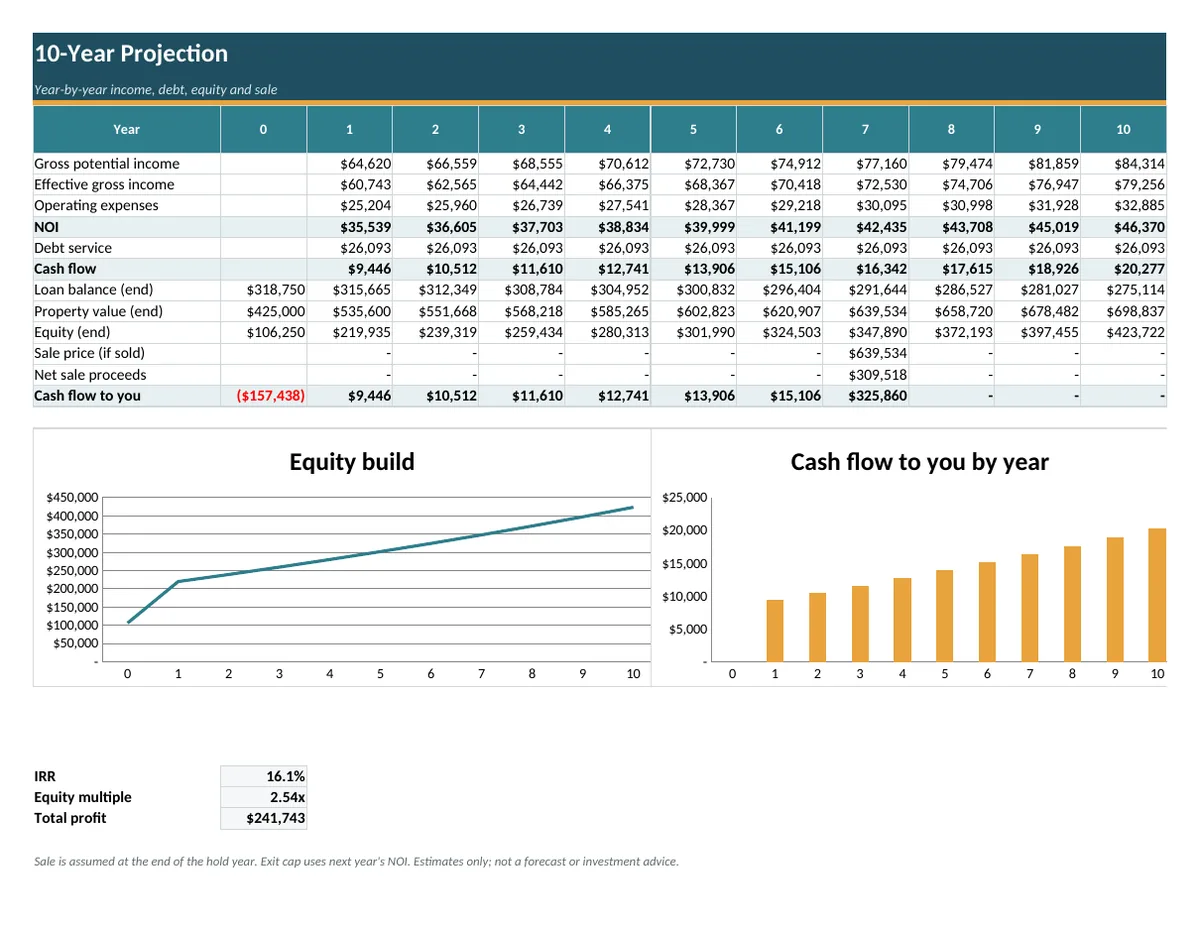Image resolution: width=1200 pixels, height=927 pixels.
Task: Select the column header for year 5
Action: tap(693, 129)
